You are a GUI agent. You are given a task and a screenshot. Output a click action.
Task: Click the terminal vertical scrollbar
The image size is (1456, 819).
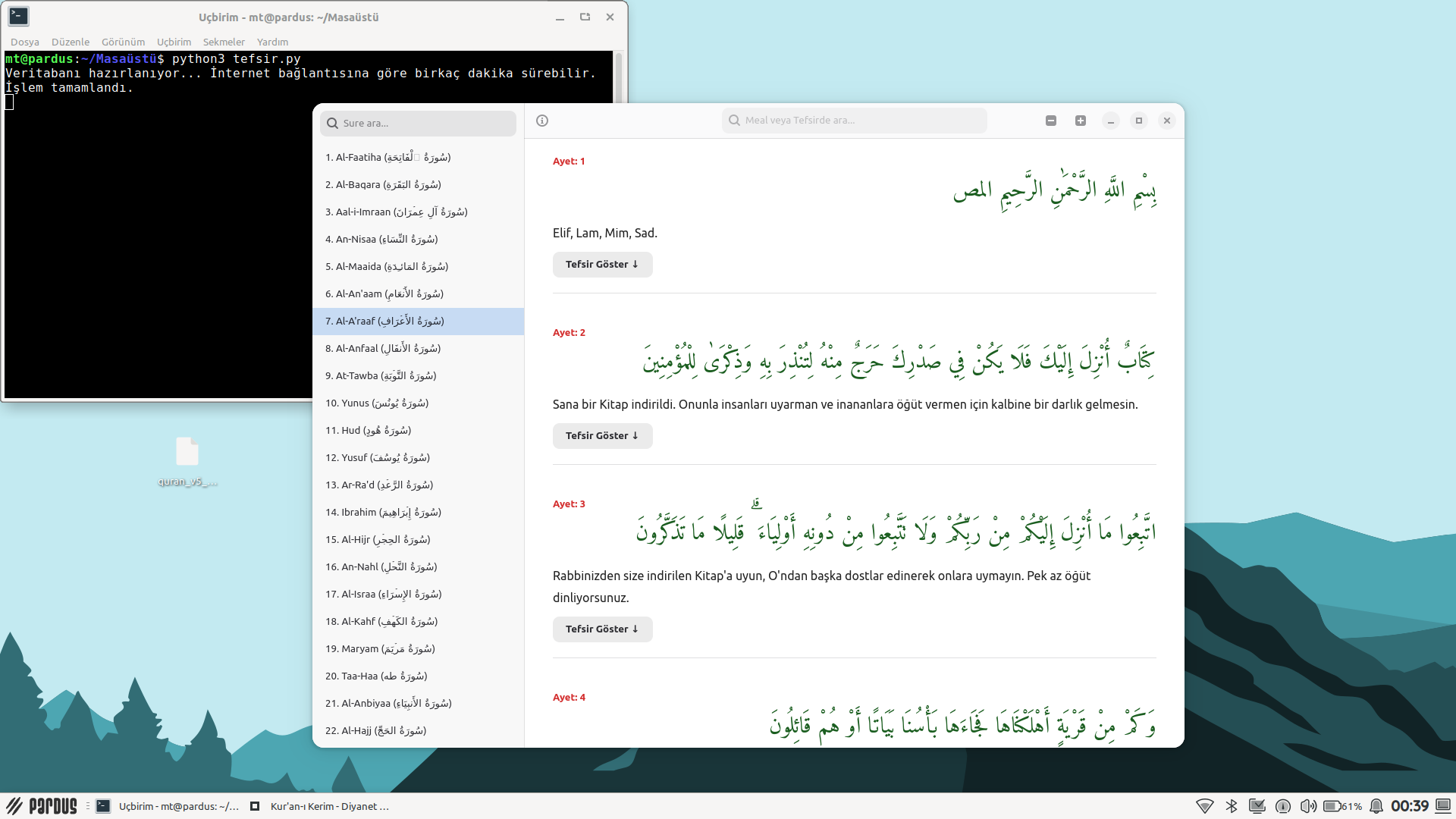[619, 76]
